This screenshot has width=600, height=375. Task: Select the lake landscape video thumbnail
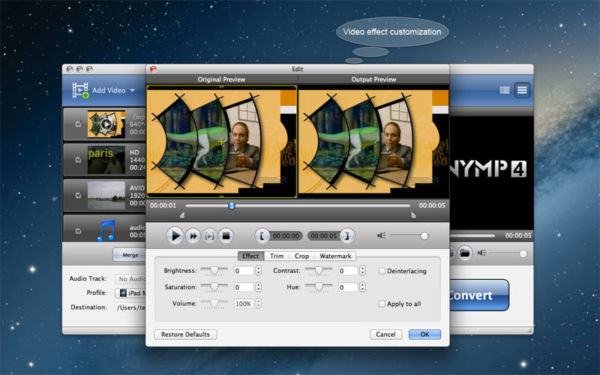(106, 196)
